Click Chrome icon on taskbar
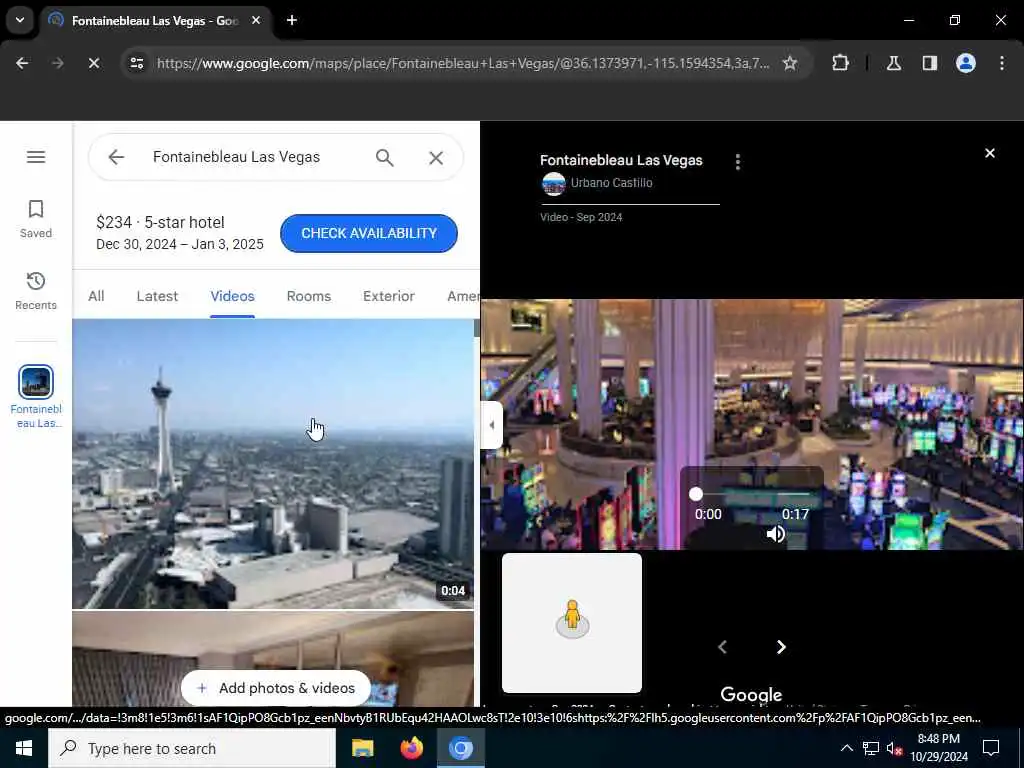Viewport: 1024px width, 768px height. 460,748
